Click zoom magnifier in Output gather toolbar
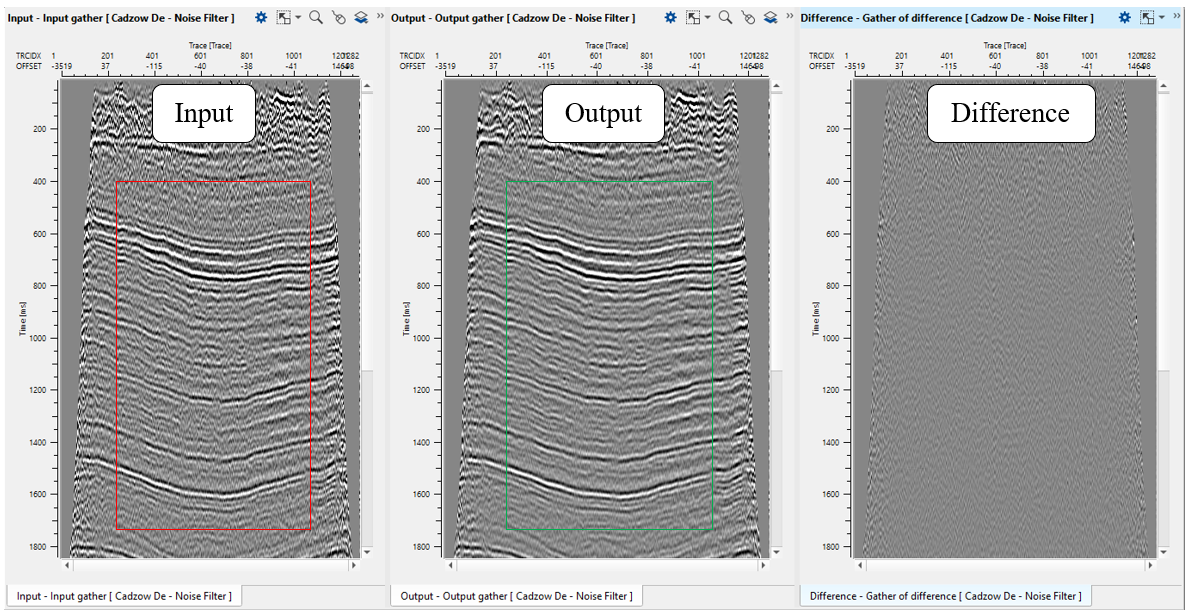1190x616 pixels. [725, 18]
